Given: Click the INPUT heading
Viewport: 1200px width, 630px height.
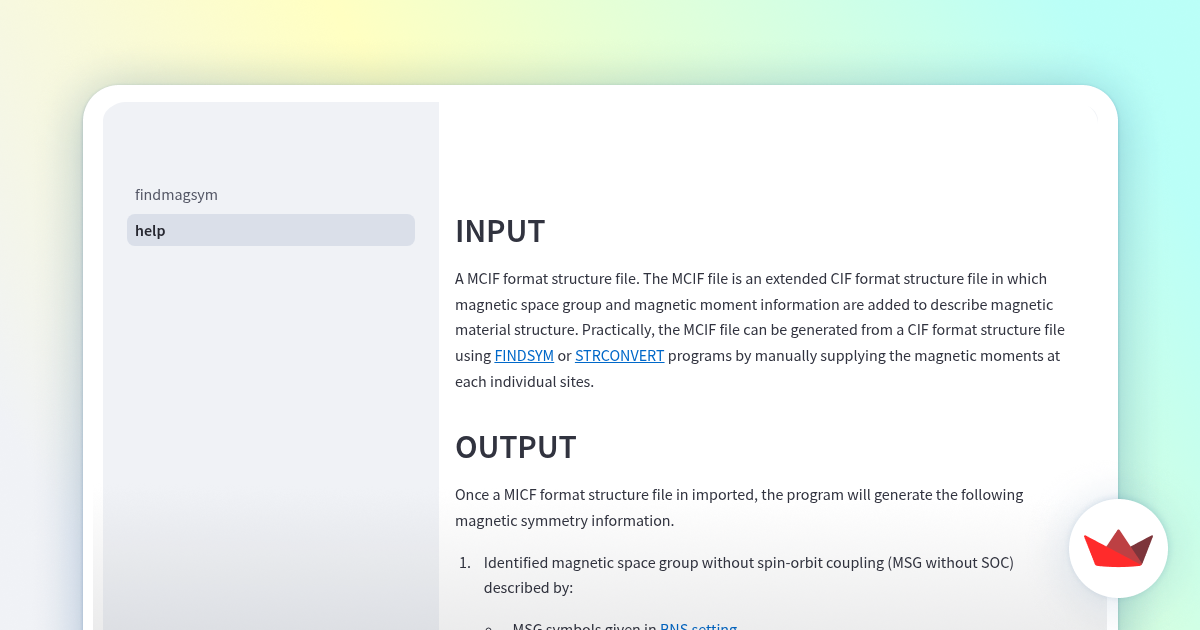Looking at the screenshot, I should [500, 231].
